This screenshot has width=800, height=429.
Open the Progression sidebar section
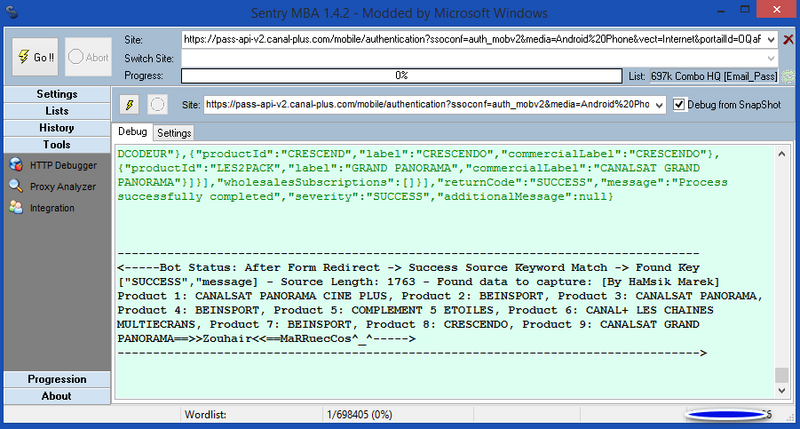pos(57,379)
